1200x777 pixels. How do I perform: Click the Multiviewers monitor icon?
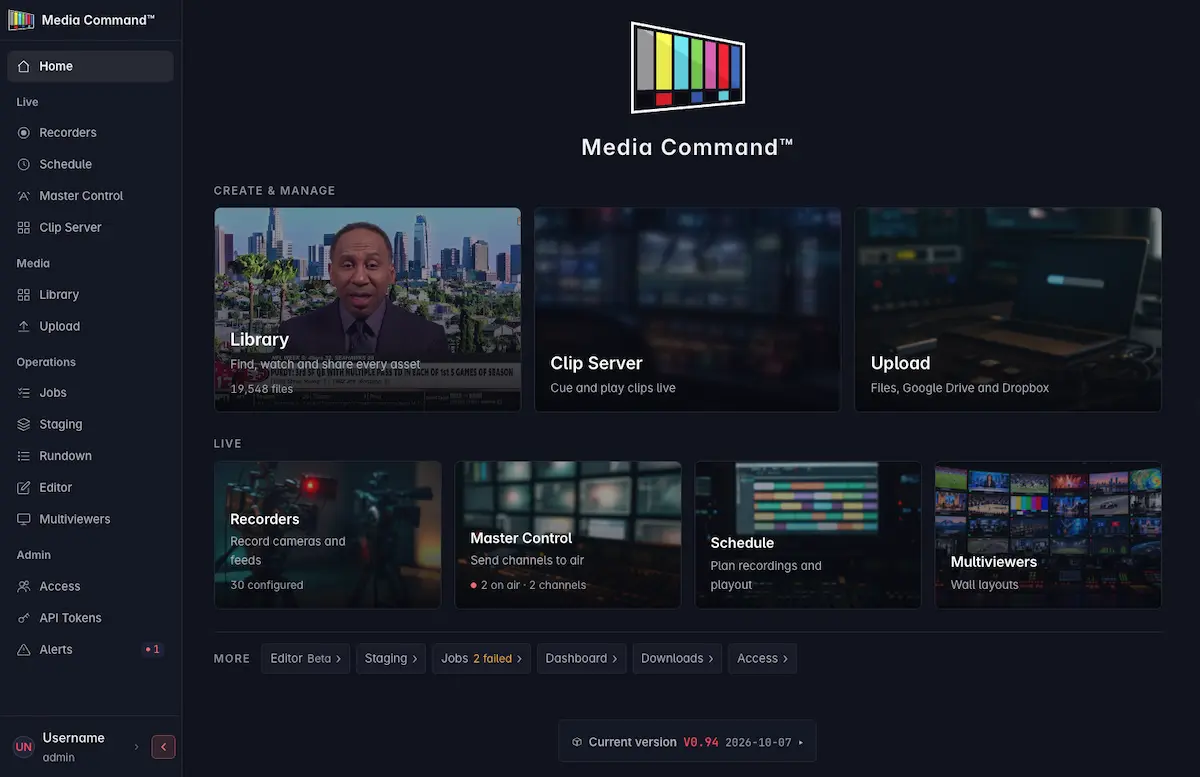(24, 519)
